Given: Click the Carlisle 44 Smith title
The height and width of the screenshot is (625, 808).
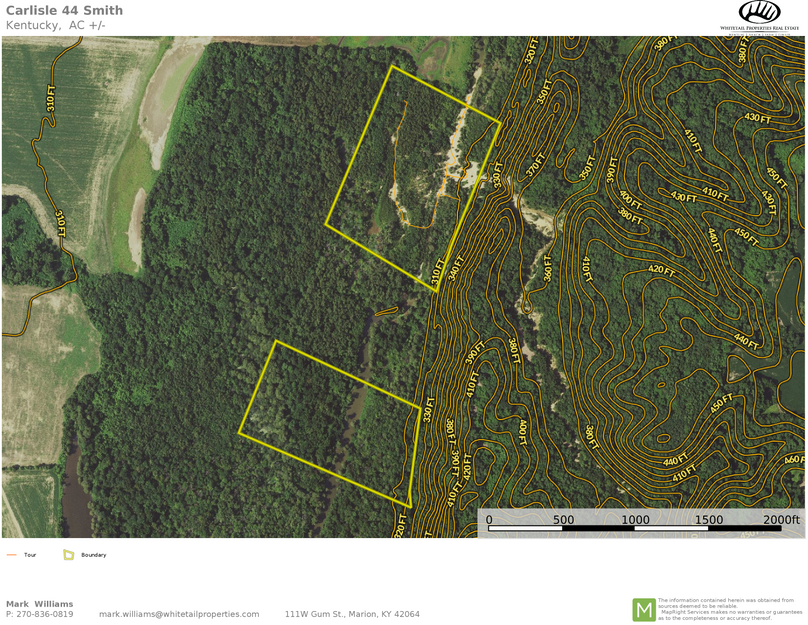Looking at the screenshot, I should 65,11.
